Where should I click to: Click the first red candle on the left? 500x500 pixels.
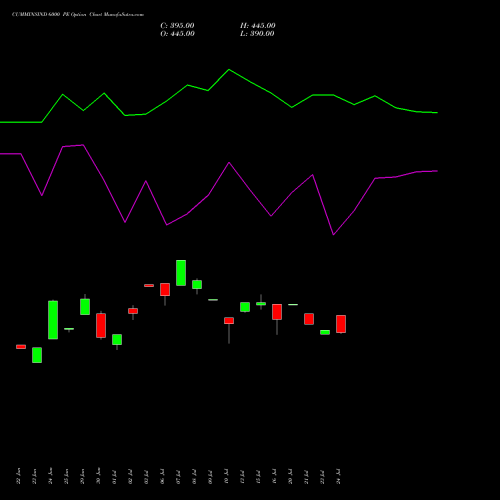[x=21, y=347]
